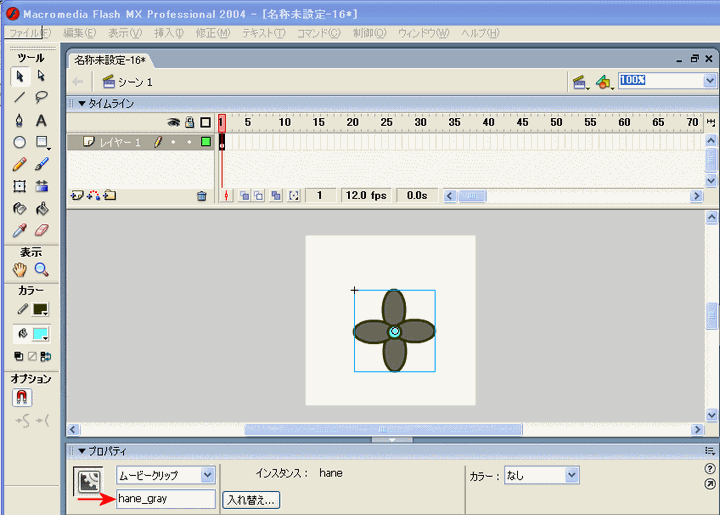
Task: Open the 修正 menu
Action: 213,33
